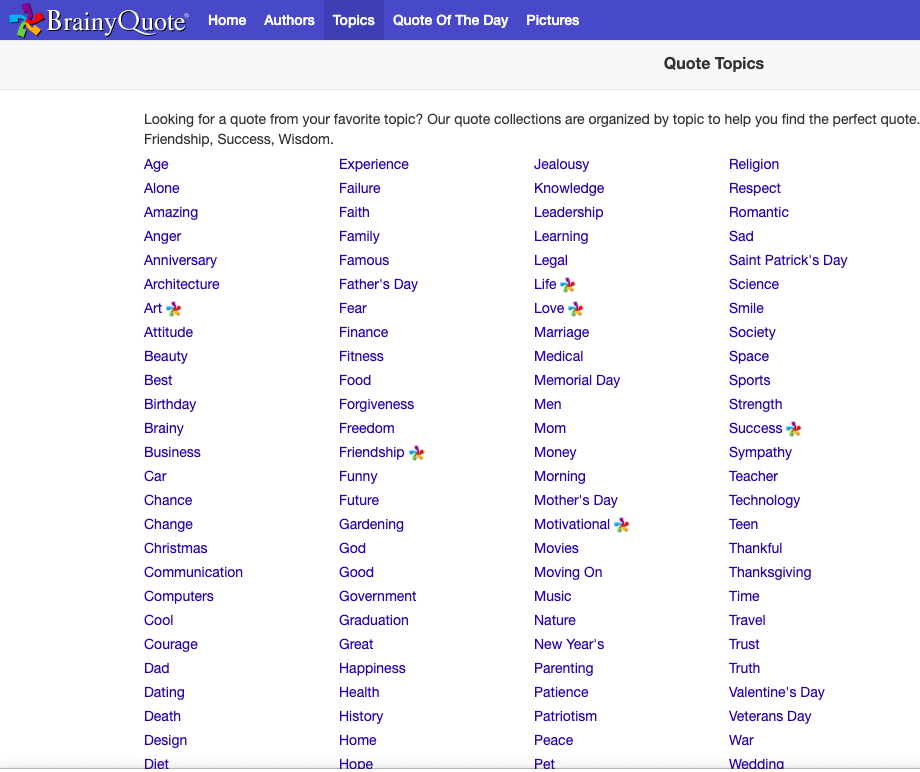Open the Experience topic
The height and width of the screenshot is (772, 920).
374,164
